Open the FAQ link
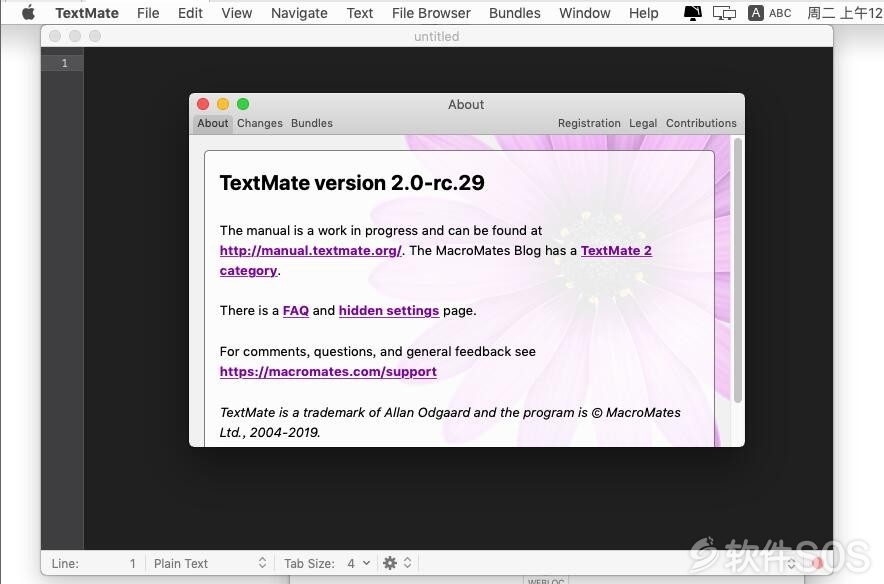This screenshot has width=884, height=584. coord(295,311)
